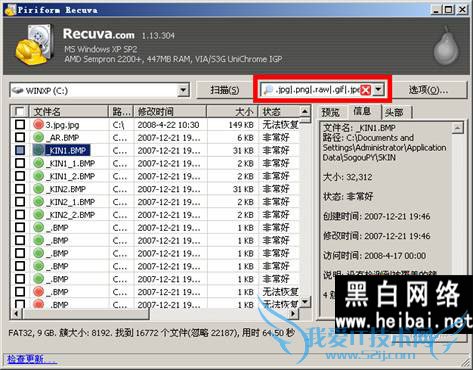The image size is (473, 370).
Task: Click the 扫描(S) scan button
Action: (225, 90)
